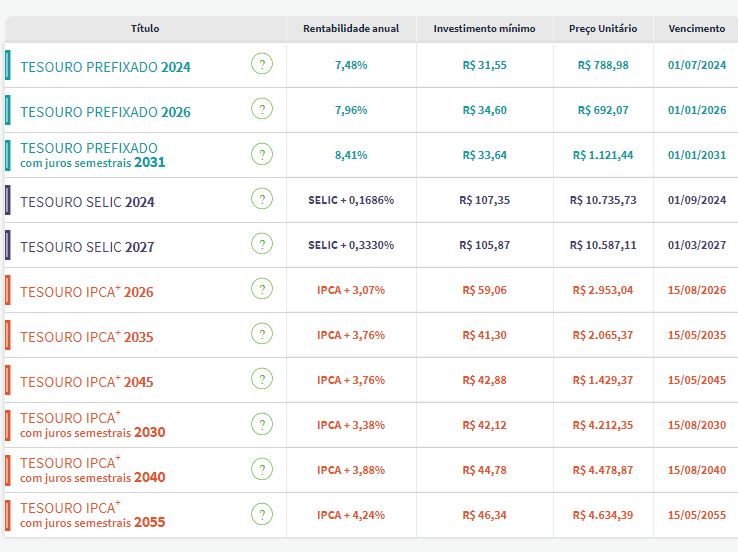Show info for Tesouro Selic 2024

pyautogui.click(x=262, y=200)
